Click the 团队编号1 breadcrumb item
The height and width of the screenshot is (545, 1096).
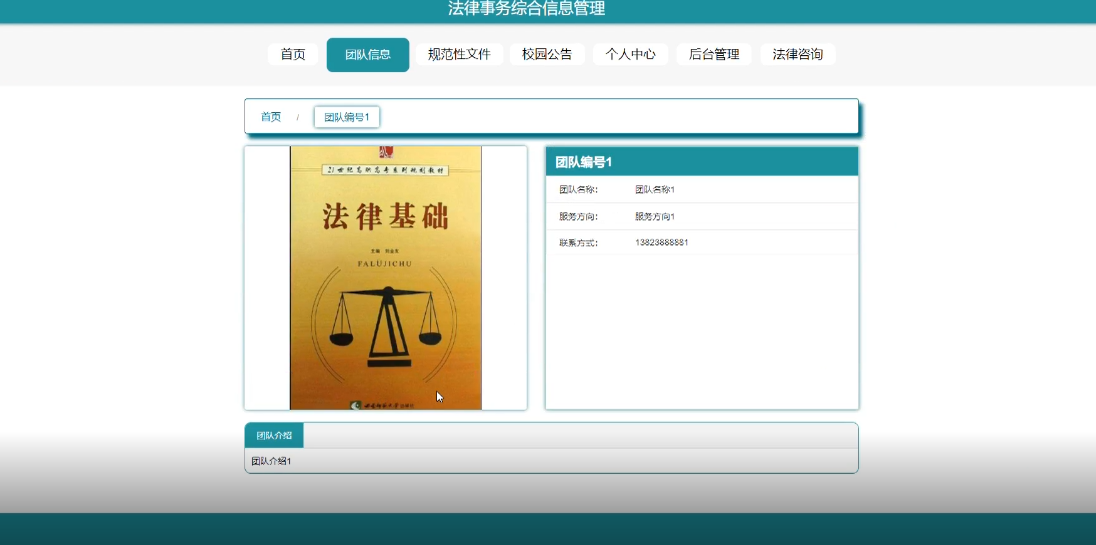tap(347, 117)
